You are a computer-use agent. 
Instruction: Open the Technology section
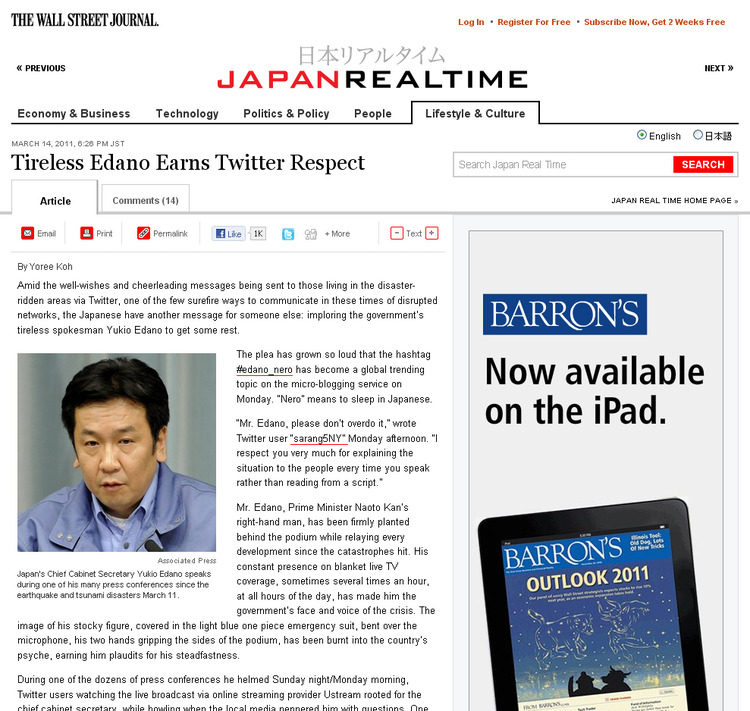pos(187,113)
